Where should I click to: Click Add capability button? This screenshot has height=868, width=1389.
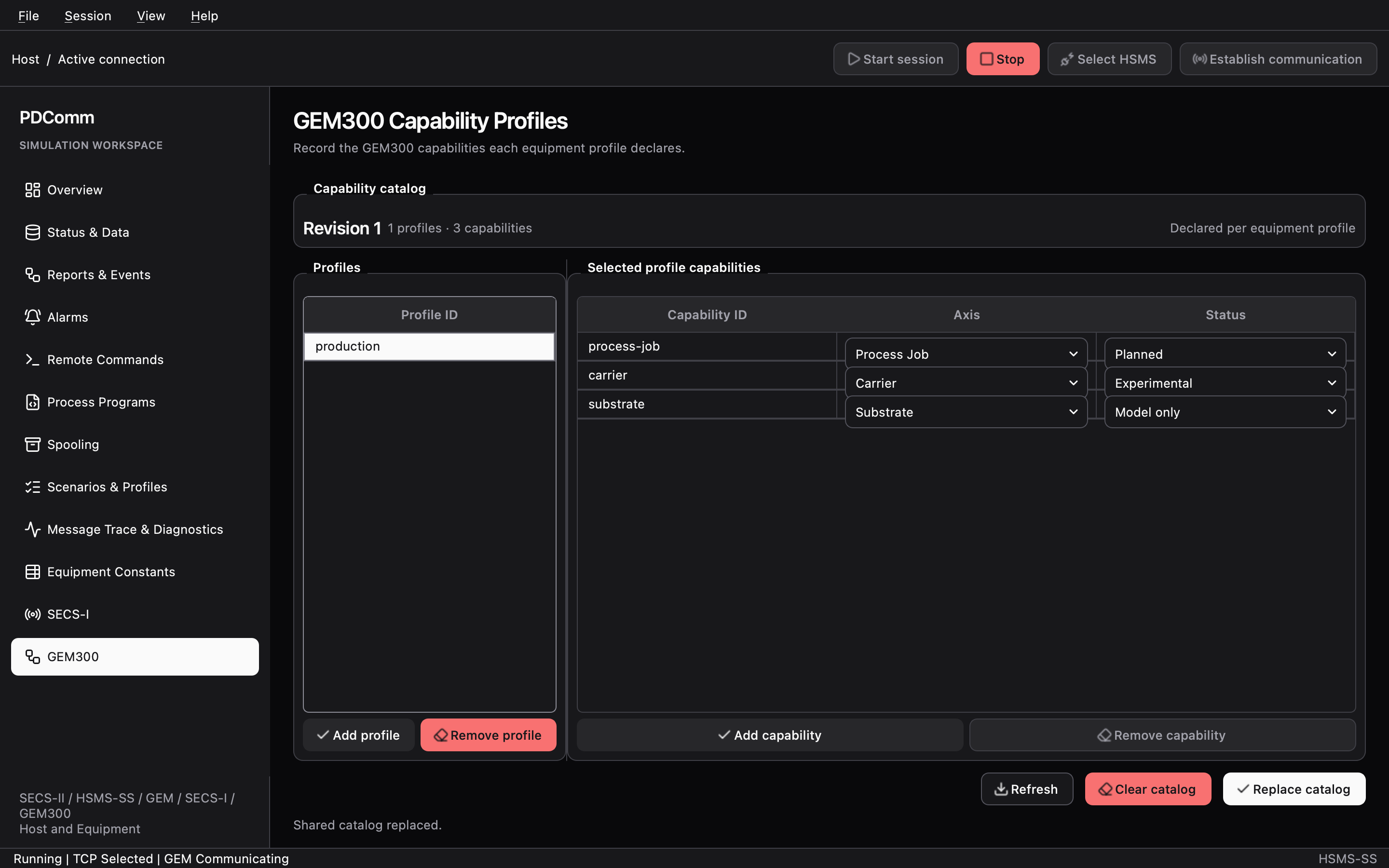point(770,735)
